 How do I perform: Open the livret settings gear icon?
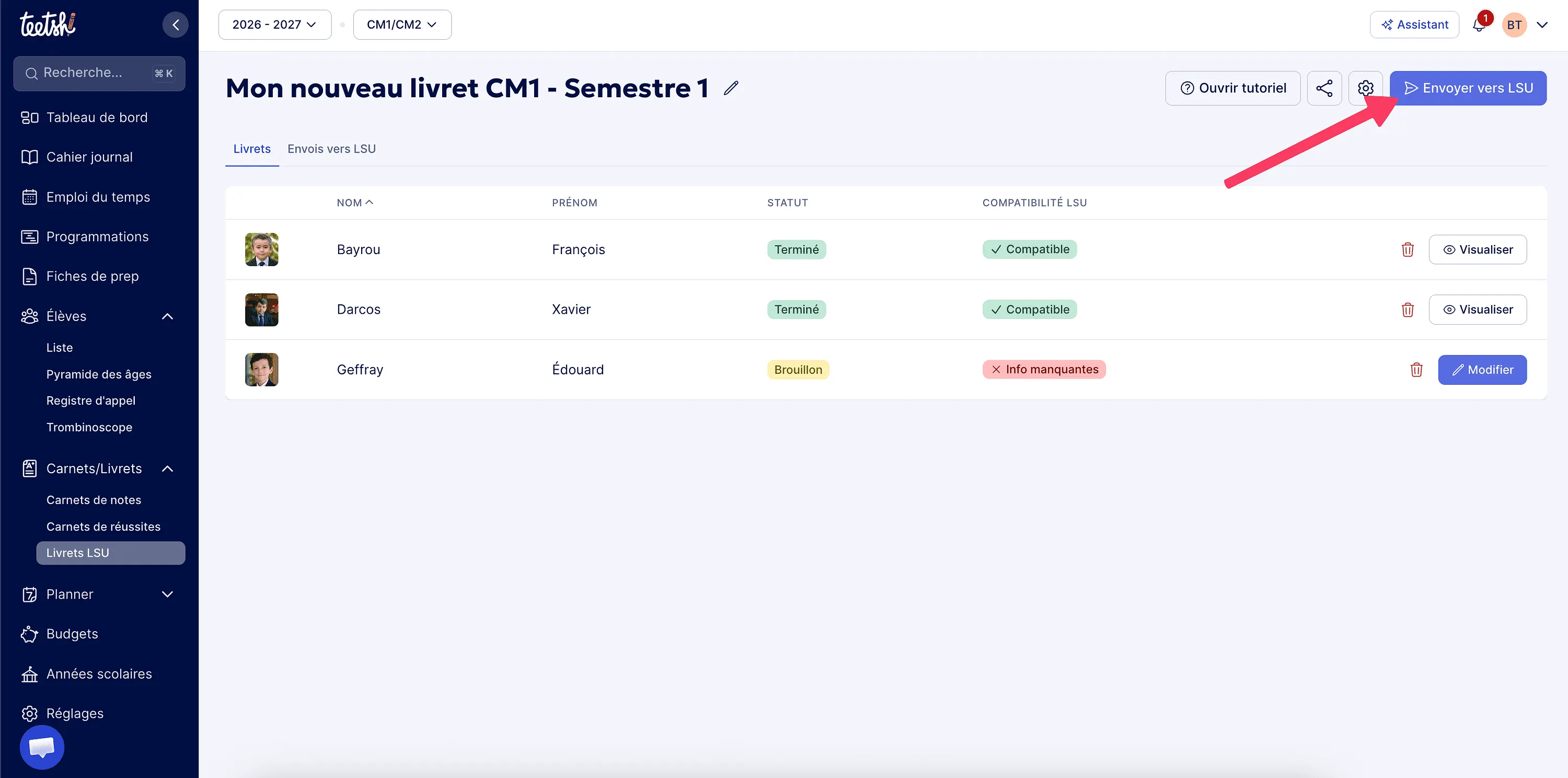tap(1365, 88)
